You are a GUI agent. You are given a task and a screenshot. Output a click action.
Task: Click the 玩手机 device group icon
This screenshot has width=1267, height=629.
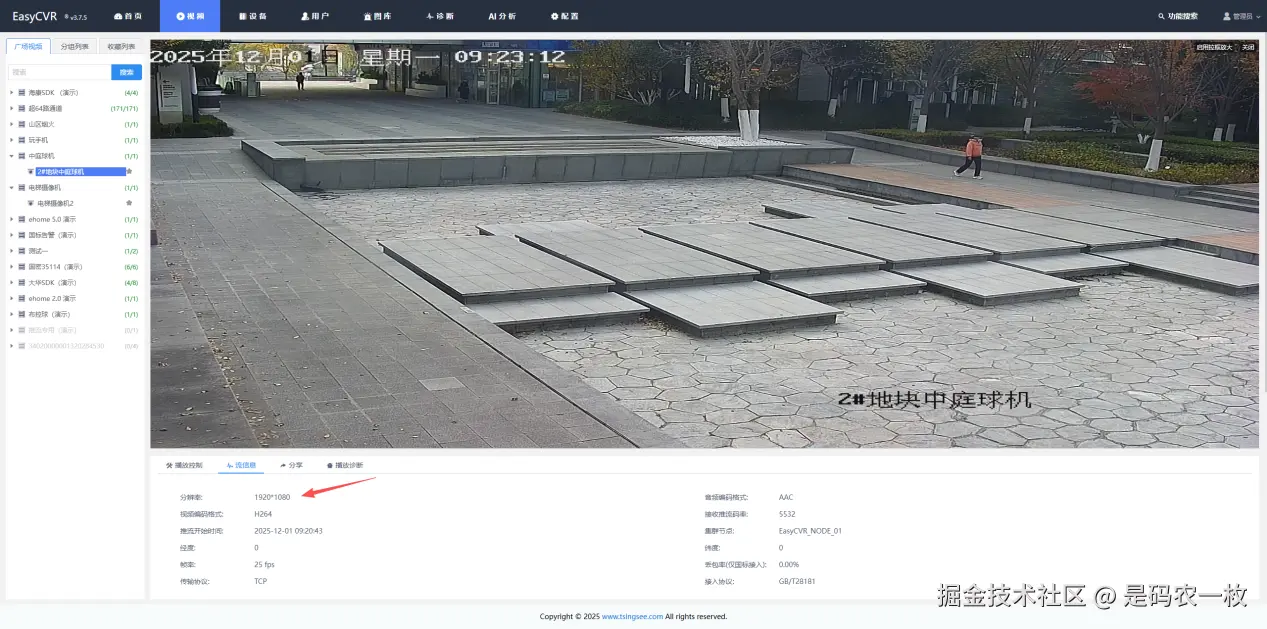22,140
